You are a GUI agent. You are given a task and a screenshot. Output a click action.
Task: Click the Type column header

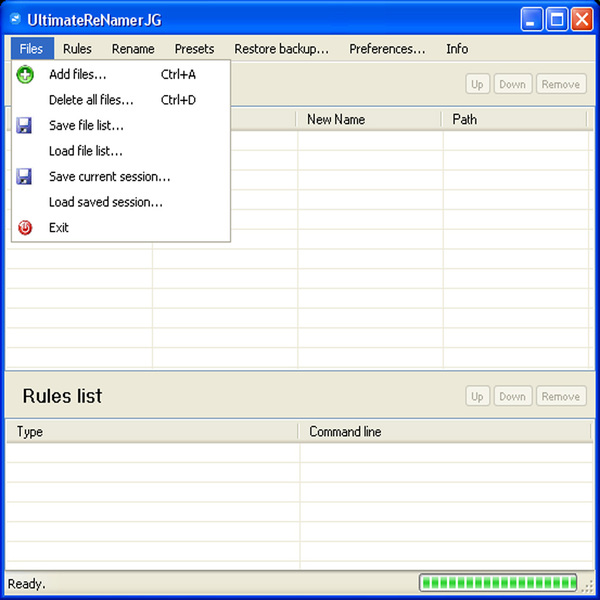click(x=152, y=432)
